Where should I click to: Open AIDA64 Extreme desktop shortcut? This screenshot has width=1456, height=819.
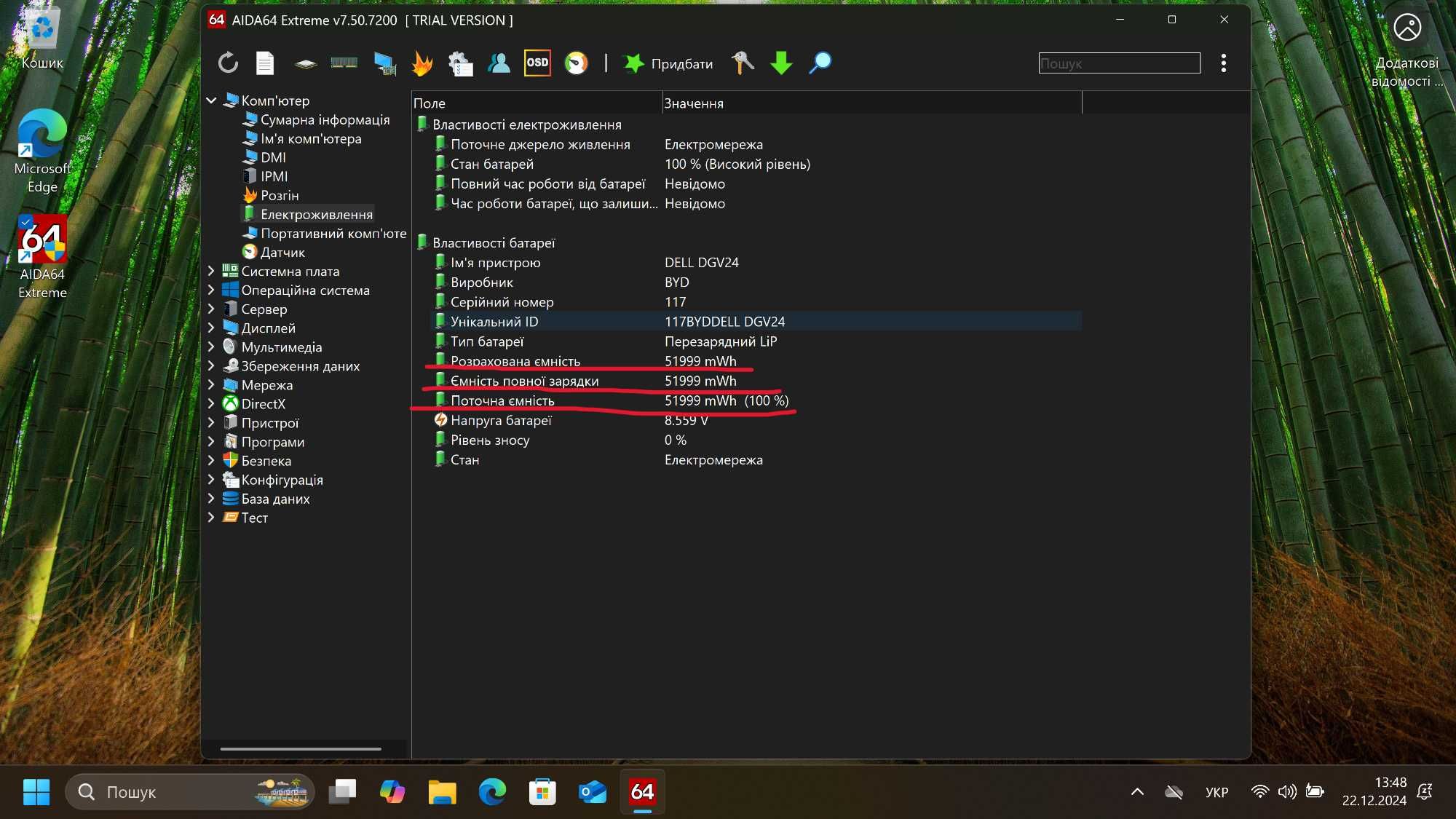42,256
